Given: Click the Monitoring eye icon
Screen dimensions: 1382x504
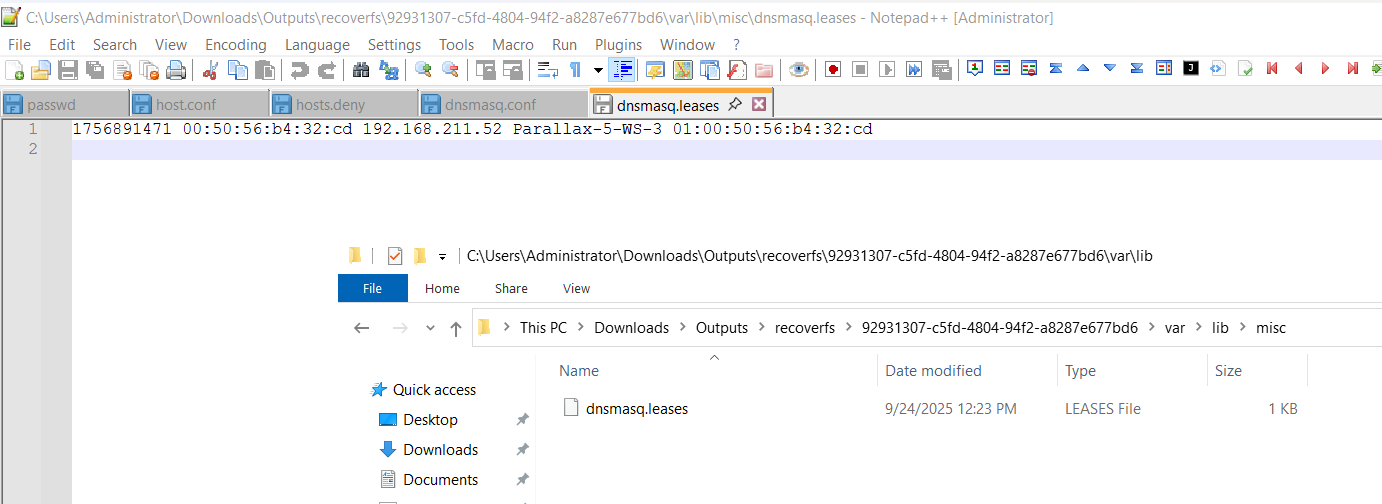Looking at the screenshot, I should coord(798,69).
